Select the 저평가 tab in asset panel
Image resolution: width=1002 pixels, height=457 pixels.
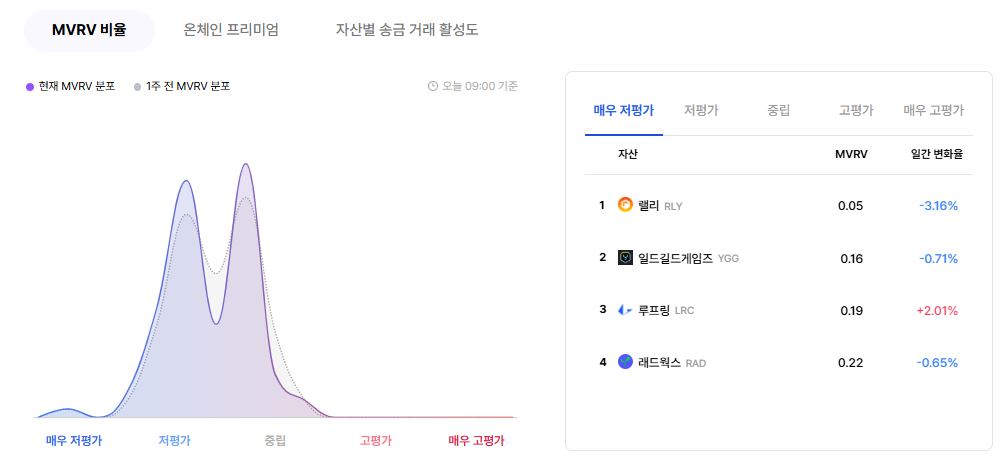[x=701, y=110]
